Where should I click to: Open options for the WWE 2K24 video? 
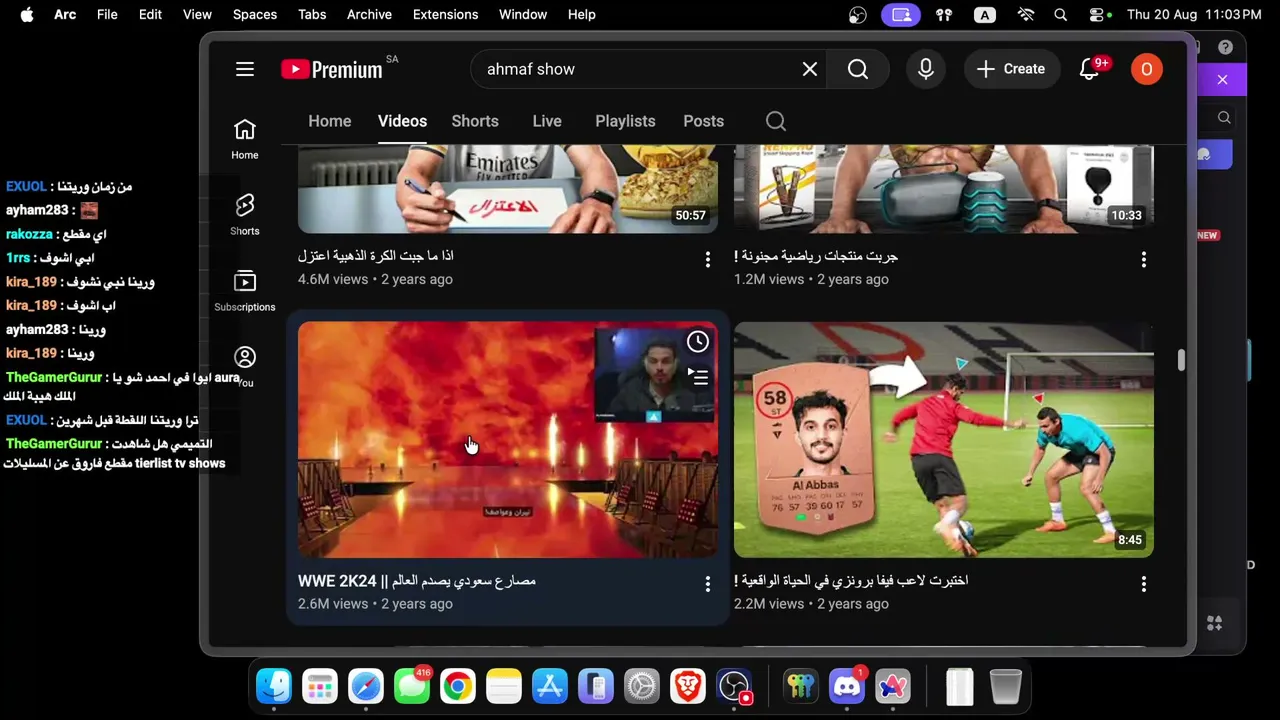pos(708,583)
